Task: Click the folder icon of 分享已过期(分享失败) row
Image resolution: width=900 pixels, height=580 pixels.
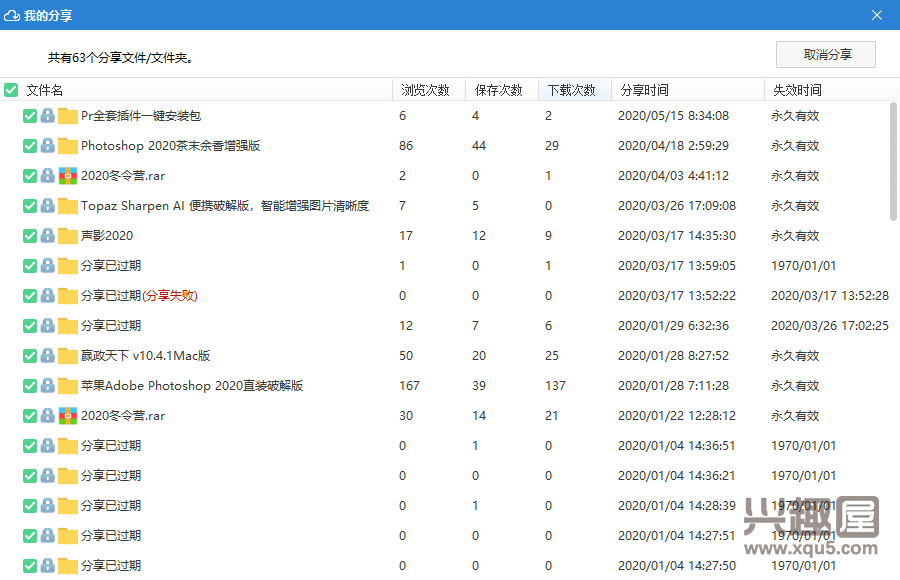Action: point(68,296)
